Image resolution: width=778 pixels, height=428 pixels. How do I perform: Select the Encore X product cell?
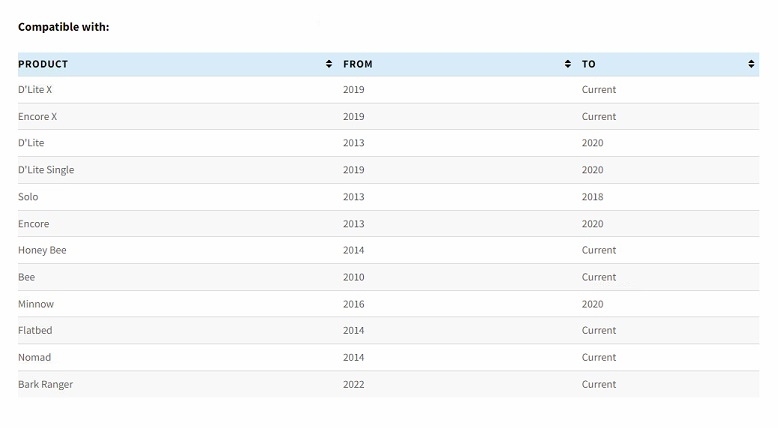pos(38,117)
